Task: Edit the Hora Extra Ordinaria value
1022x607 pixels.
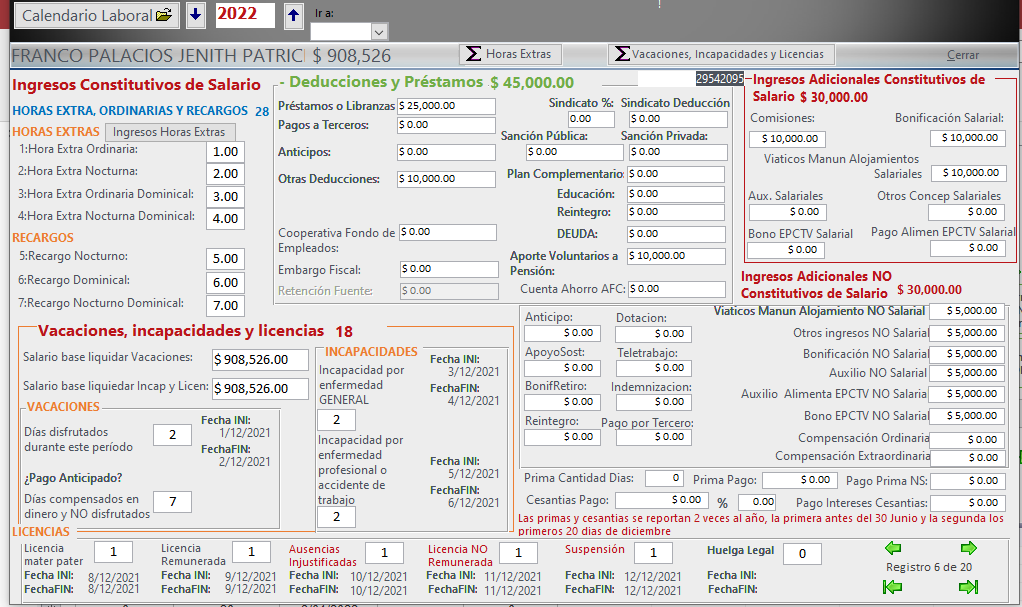Action: tap(225, 151)
